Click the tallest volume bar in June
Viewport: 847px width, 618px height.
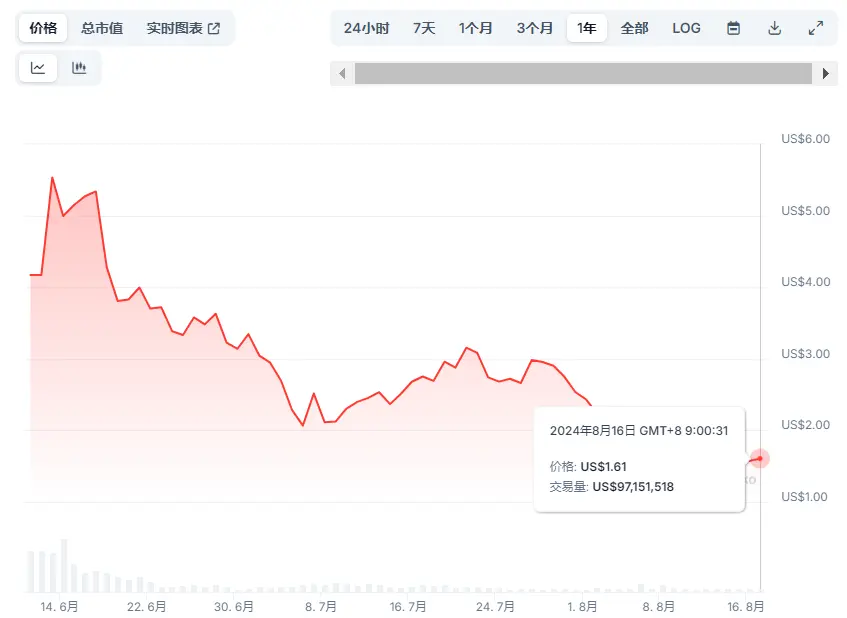tap(64, 566)
